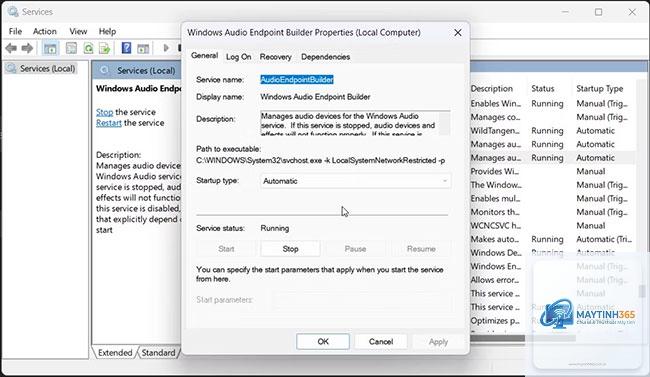Click the Restart the service link

tap(109, 123)
